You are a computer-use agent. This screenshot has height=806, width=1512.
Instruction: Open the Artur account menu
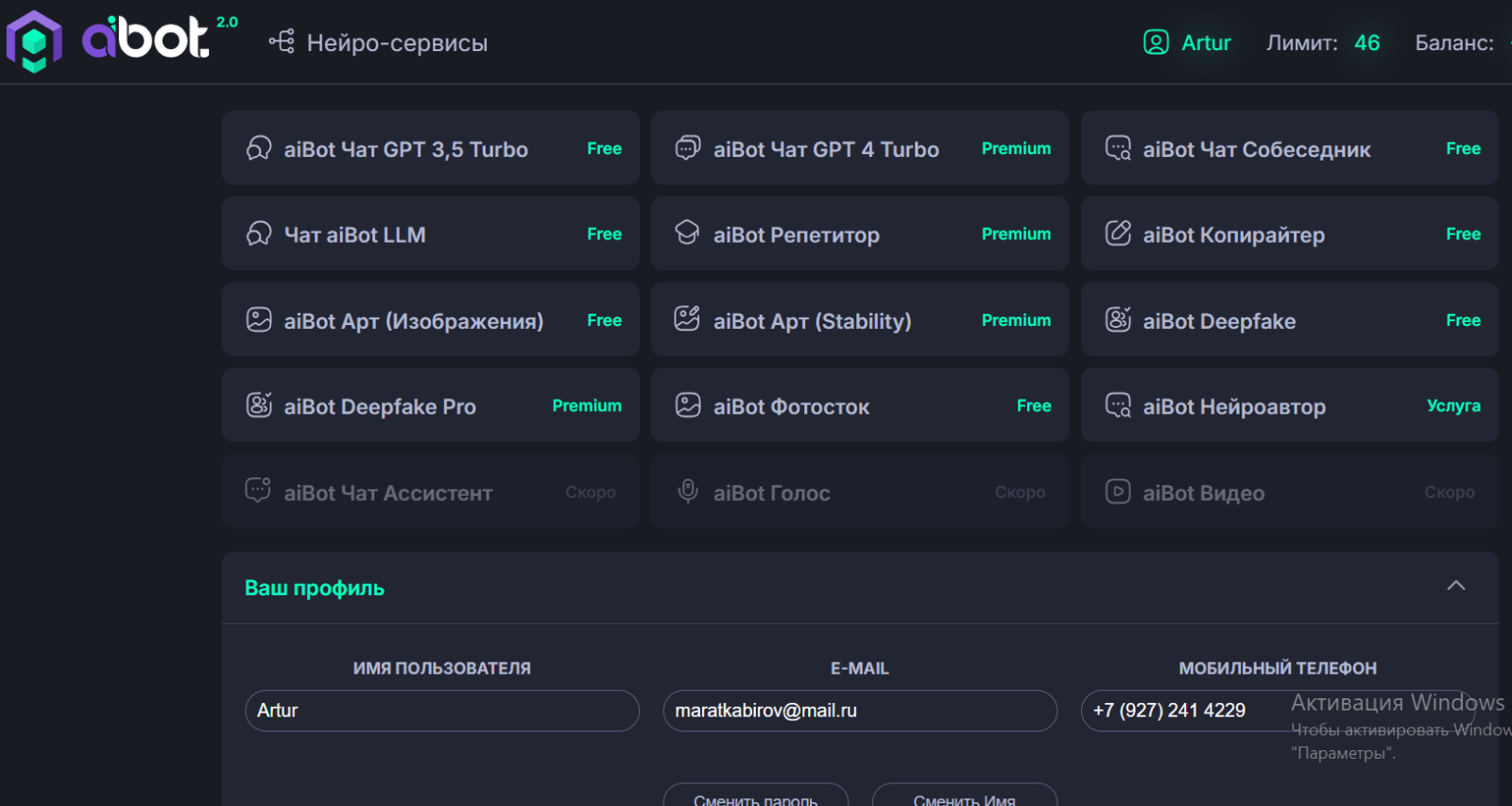1188,43
